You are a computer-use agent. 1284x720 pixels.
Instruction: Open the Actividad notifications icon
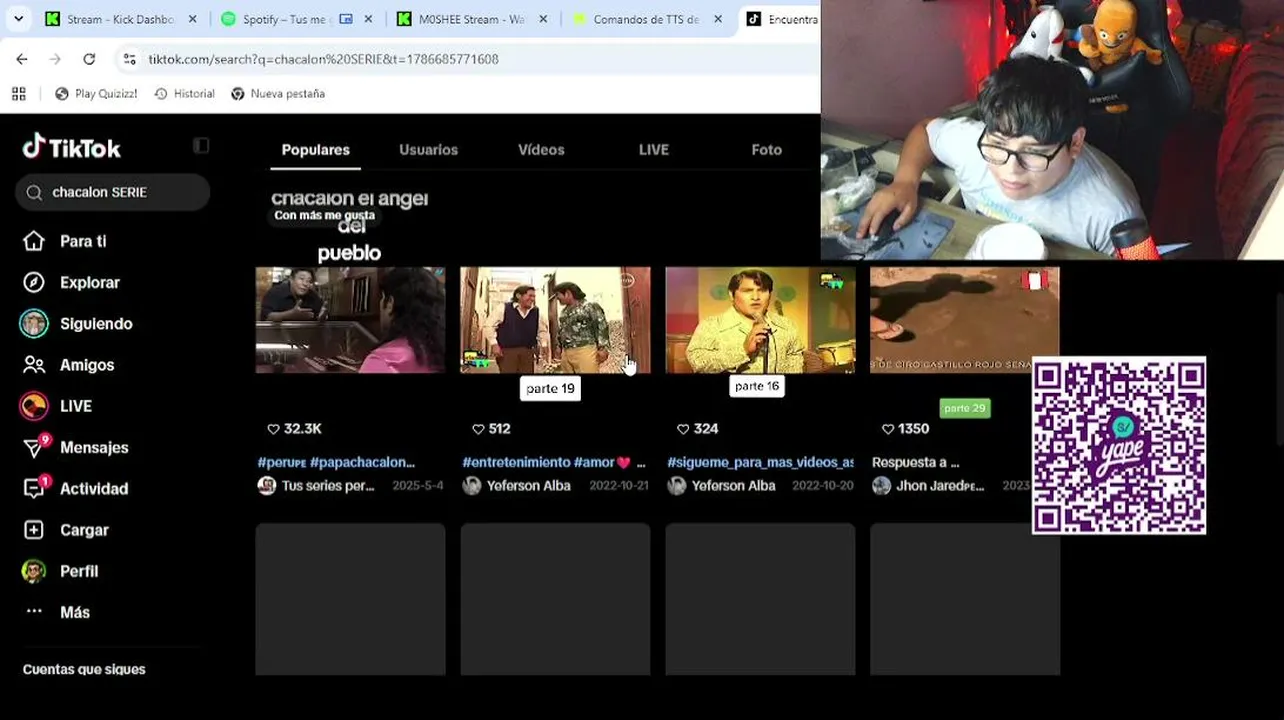[35, 488]
